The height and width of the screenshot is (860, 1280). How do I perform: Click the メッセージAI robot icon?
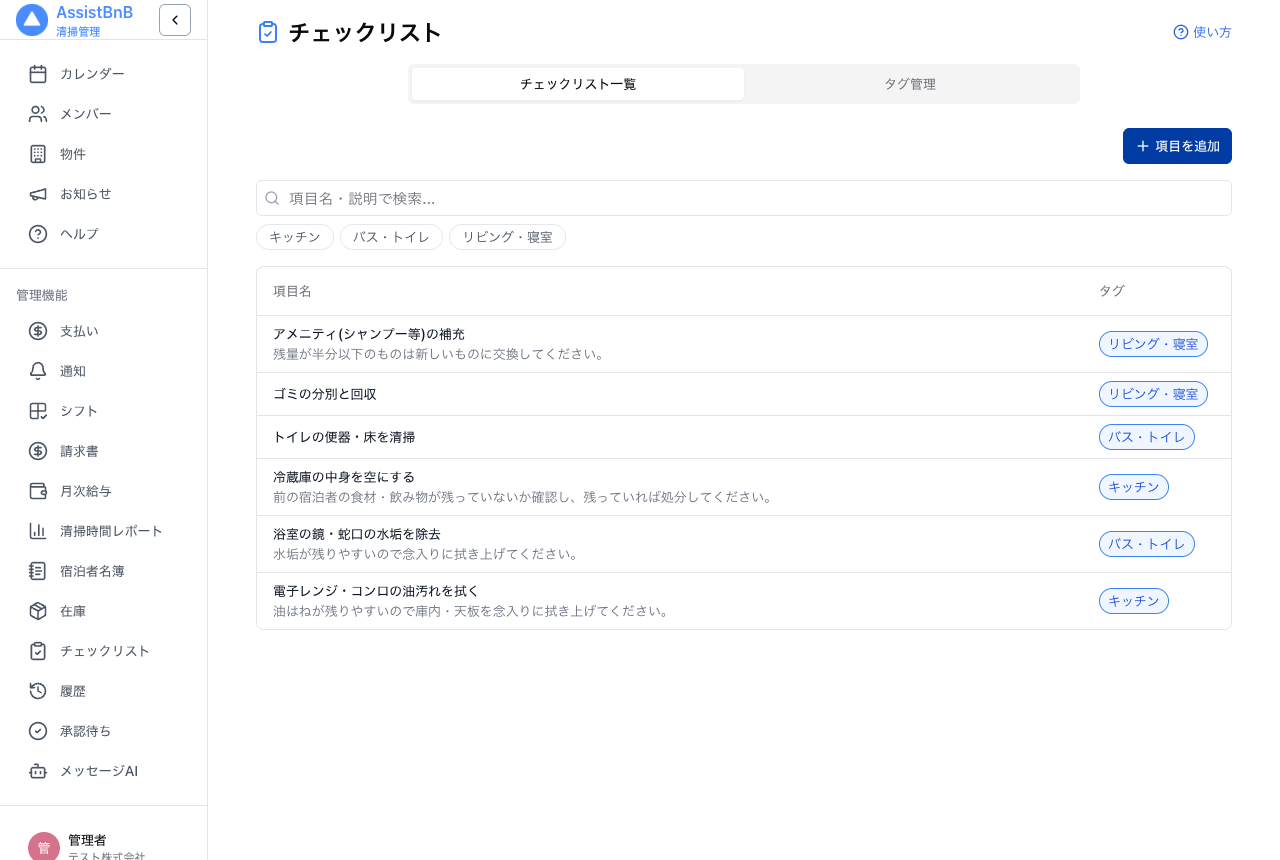pyautogui.click(x=38, y=771)
